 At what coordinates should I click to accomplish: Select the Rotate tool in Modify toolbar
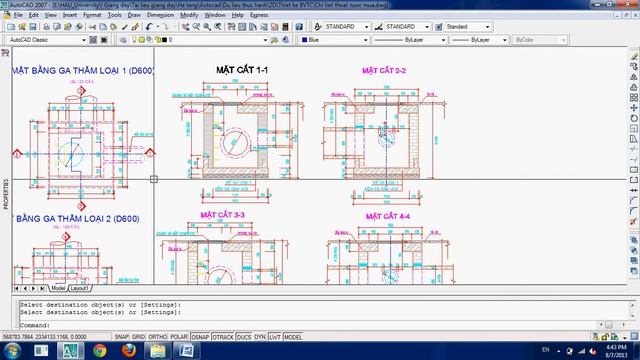tap(633, 118)
